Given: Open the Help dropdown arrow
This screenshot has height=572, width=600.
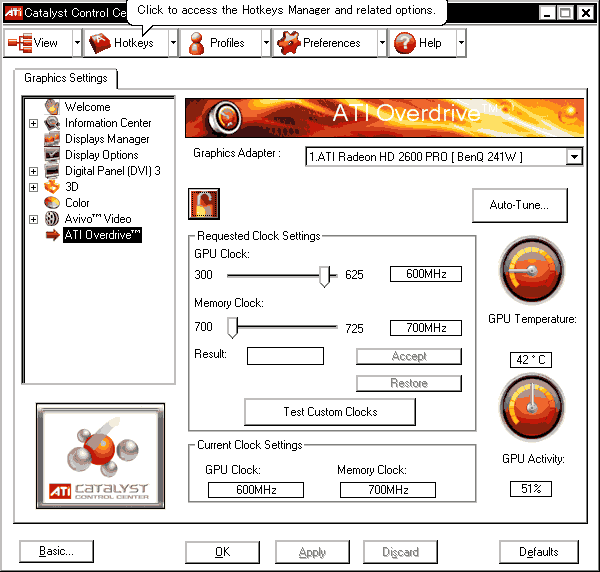Looking at the screenshot, I should coord(461,43).
